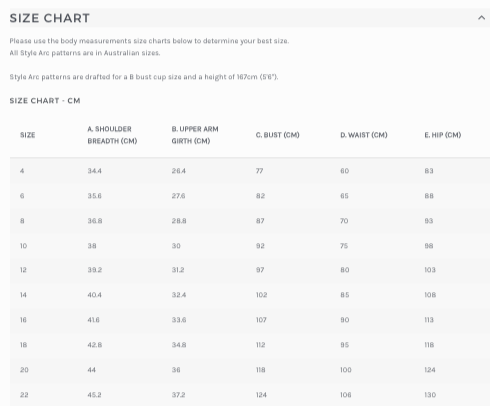This screenshot has width=490, height=406.
Task: Select the C. Bust (CM) column header
Action: [278, 135]
